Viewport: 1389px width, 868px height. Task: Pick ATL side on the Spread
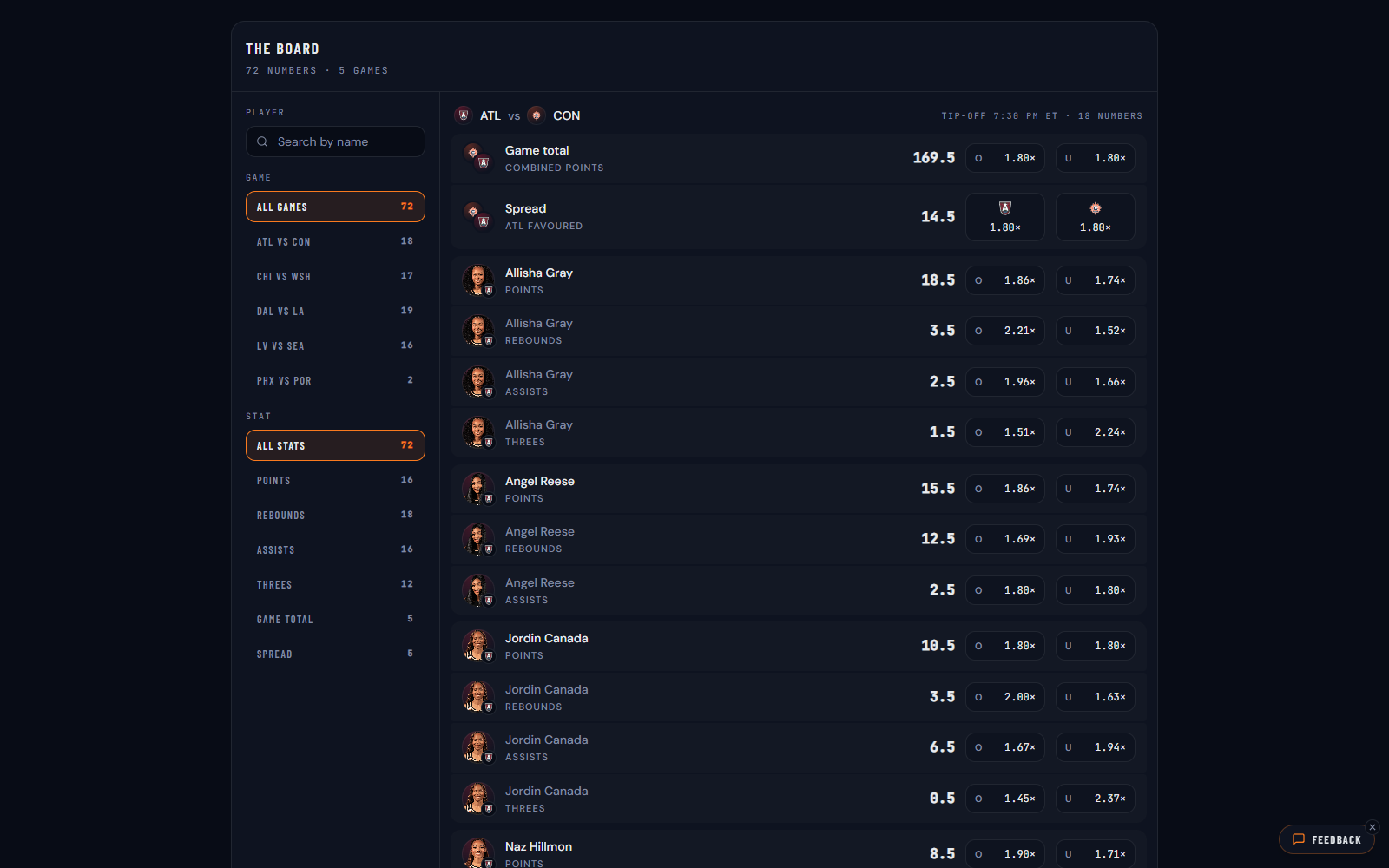(1005, 217)
